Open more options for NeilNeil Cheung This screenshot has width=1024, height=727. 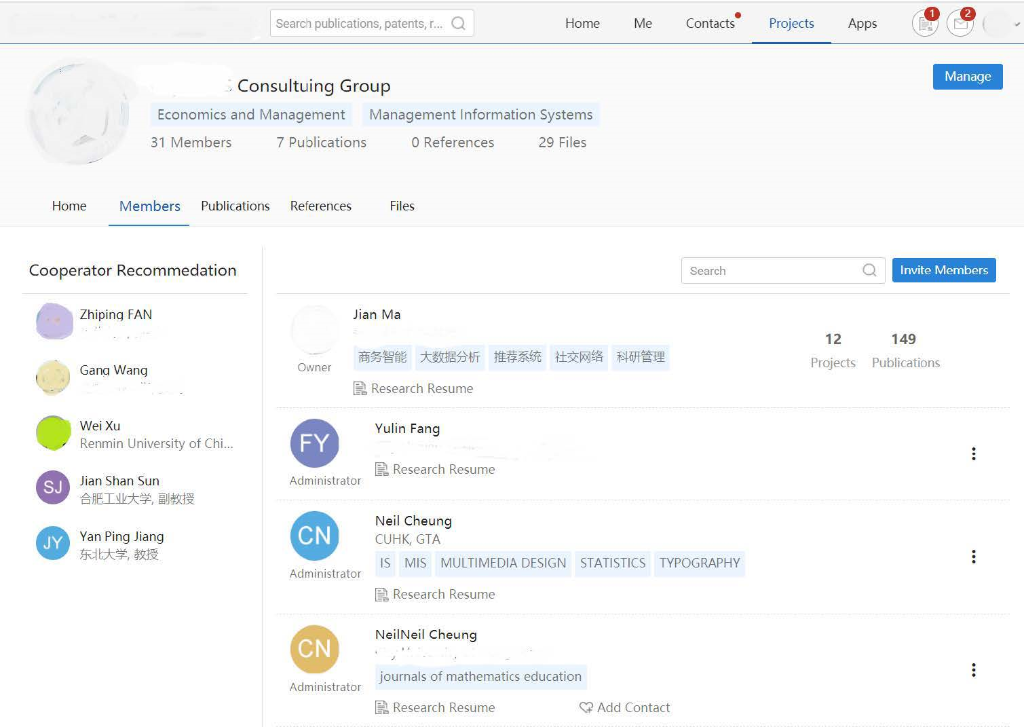click(974, 670)
